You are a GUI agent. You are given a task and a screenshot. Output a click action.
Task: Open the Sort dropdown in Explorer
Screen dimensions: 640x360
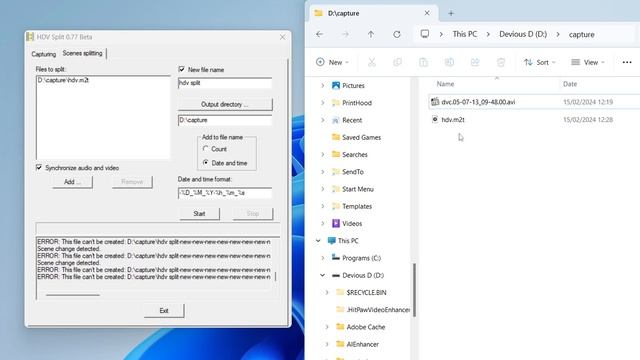pos(540,62)
